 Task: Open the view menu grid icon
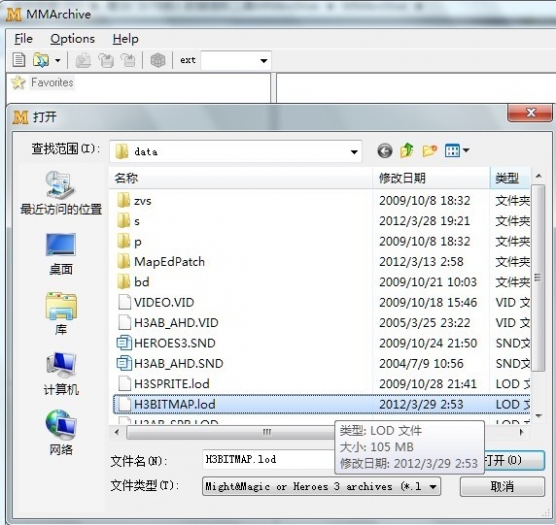(457, 151)
